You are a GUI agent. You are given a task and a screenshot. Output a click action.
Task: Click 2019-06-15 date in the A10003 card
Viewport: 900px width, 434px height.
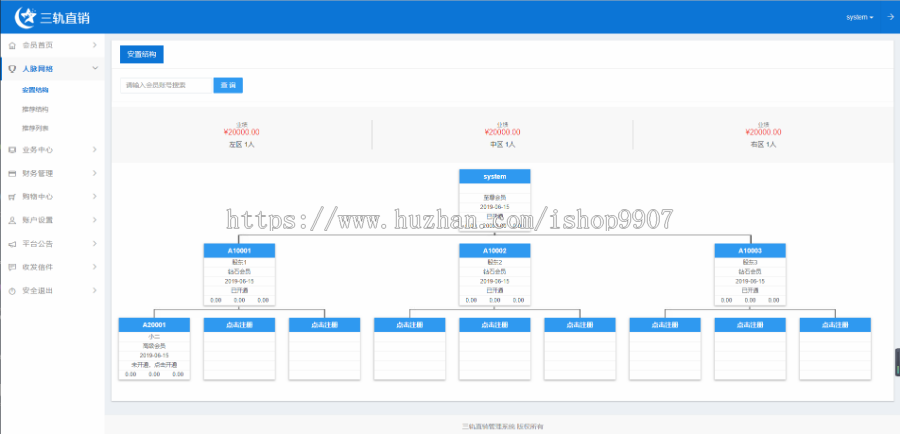coord(750,281)
